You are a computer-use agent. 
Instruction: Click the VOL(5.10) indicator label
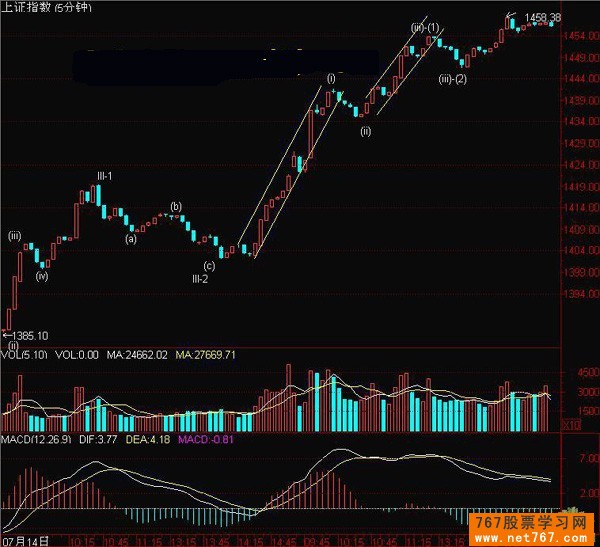pos(24,355)
